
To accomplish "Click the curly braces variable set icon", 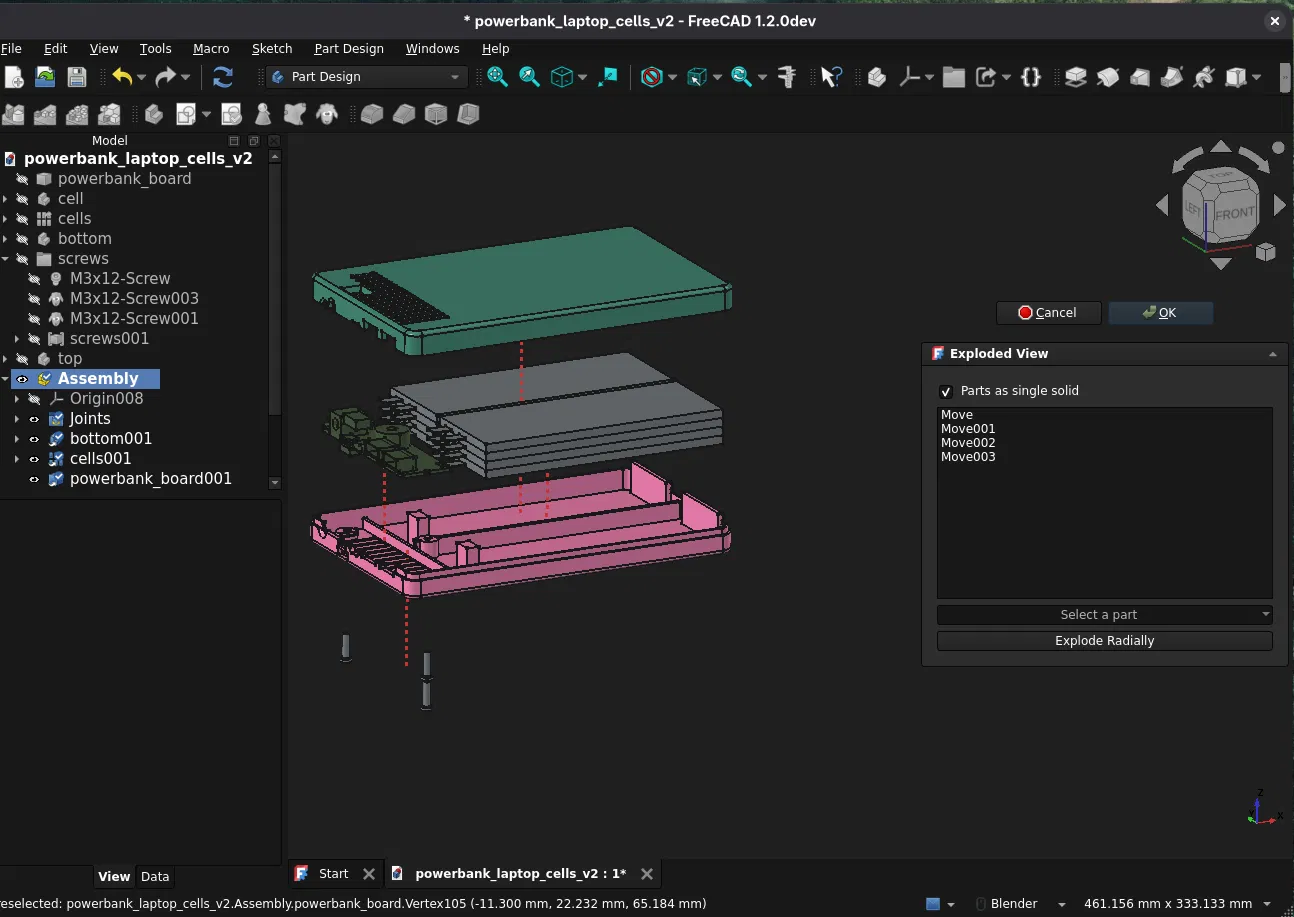I will click(x=1031, y=77).
